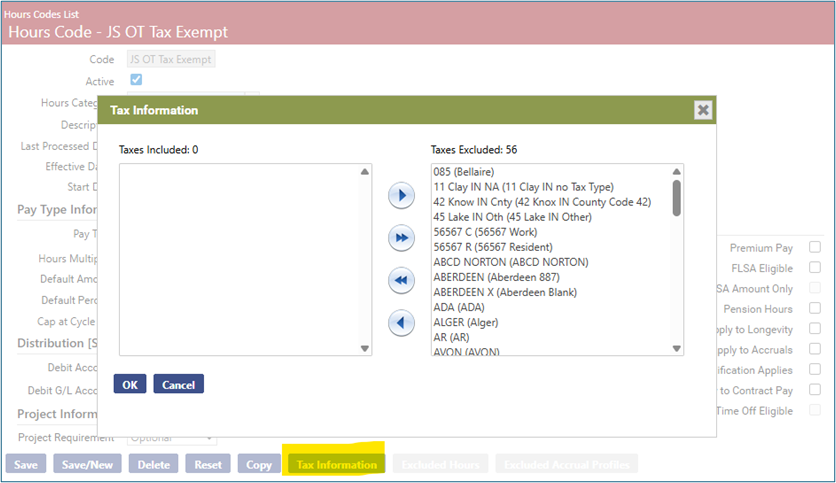Click the single left arrow remove icon
Image resolution: width=836 pixels, height=483 pixels.
[401, 323]
